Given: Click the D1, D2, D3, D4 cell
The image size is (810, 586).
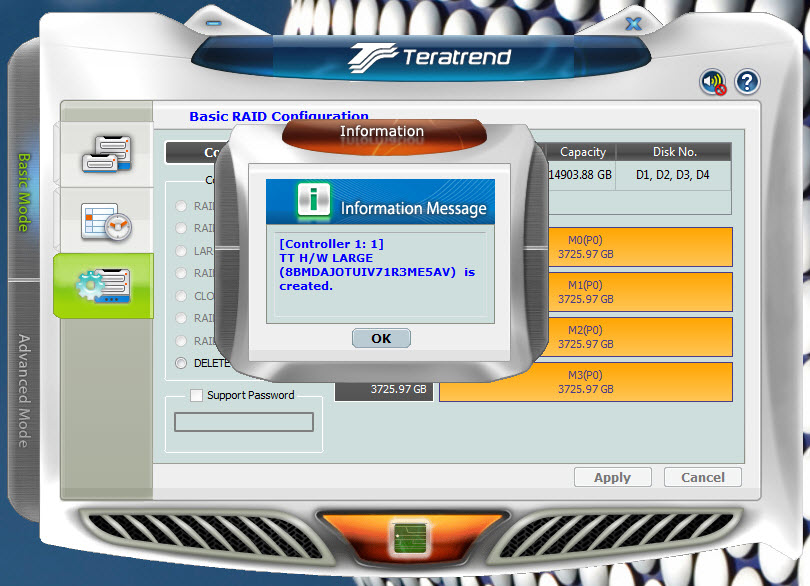Looking at the screenshot, I should pyautogui.click(x=673, y=175).
